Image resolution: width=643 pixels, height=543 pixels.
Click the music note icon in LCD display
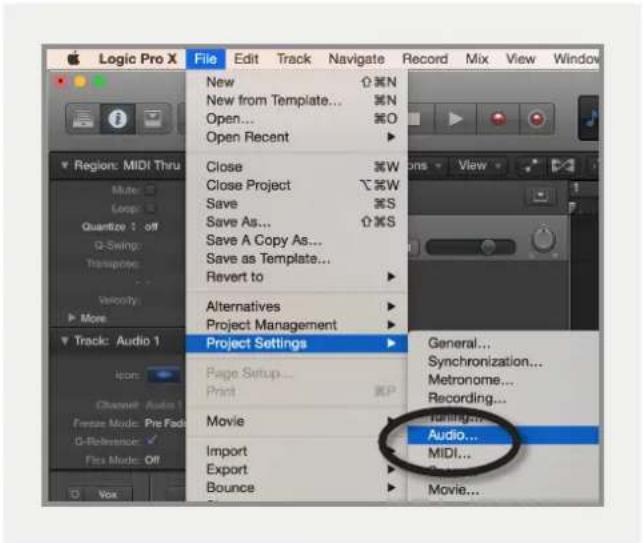click(591, 118)
